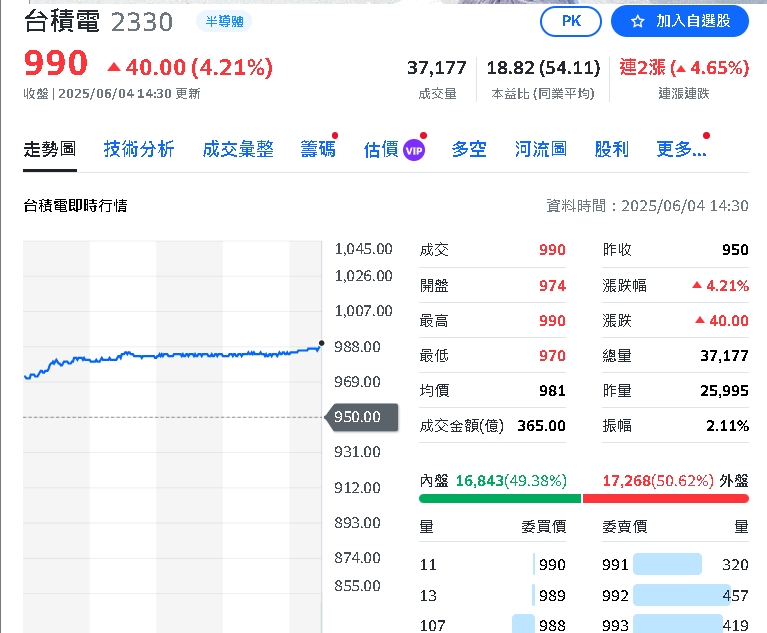Click the 991 ask volume bar
The image size is (767, 633).
pyautogui.click(x=667, y=565)
